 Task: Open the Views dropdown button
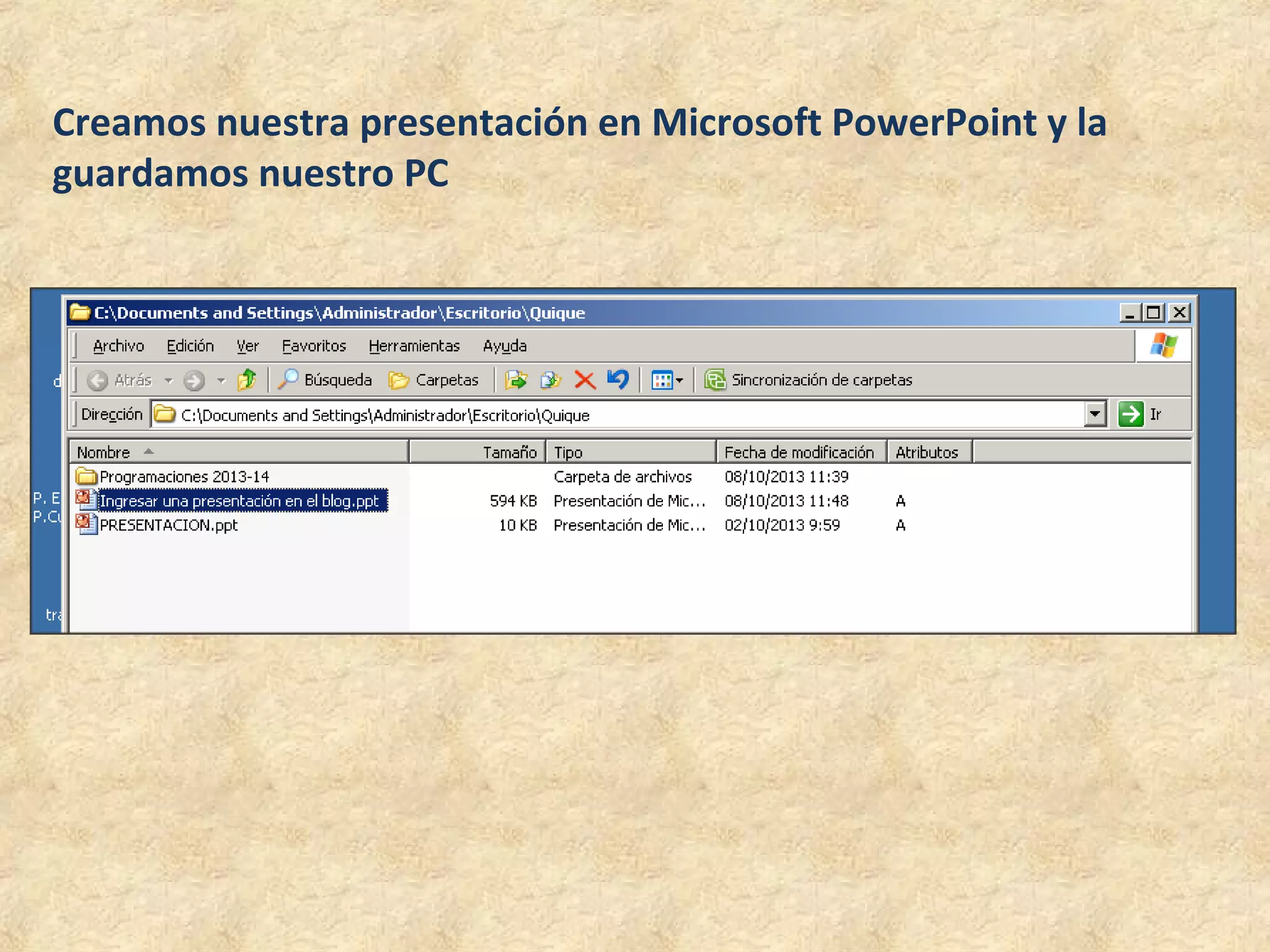[x=667, y=379]
